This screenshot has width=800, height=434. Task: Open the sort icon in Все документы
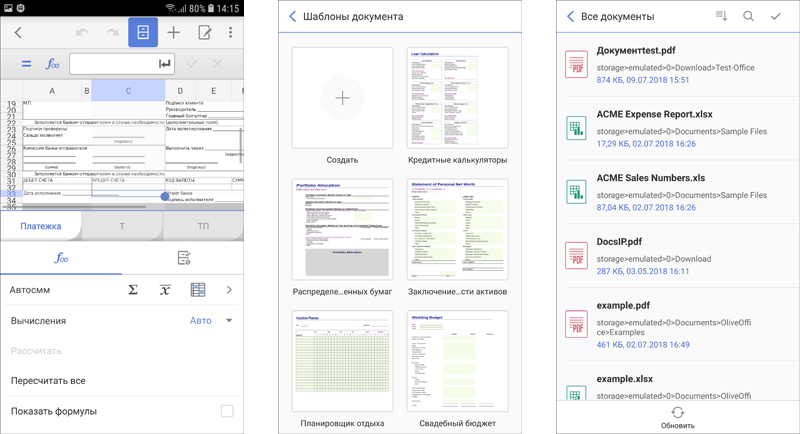[x=721, y=16]
